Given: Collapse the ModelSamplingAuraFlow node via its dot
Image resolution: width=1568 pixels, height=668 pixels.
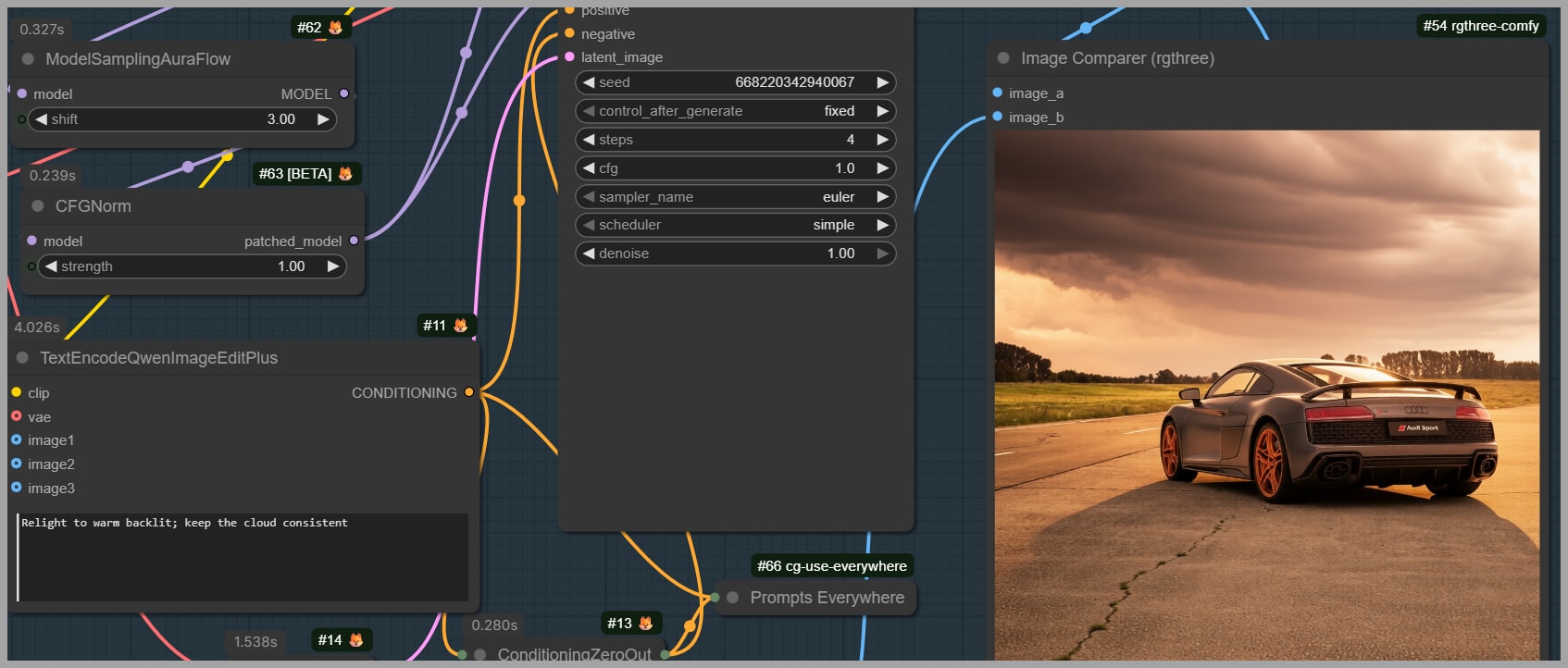Looking at the screenshot, I should (x=28, y=59).
